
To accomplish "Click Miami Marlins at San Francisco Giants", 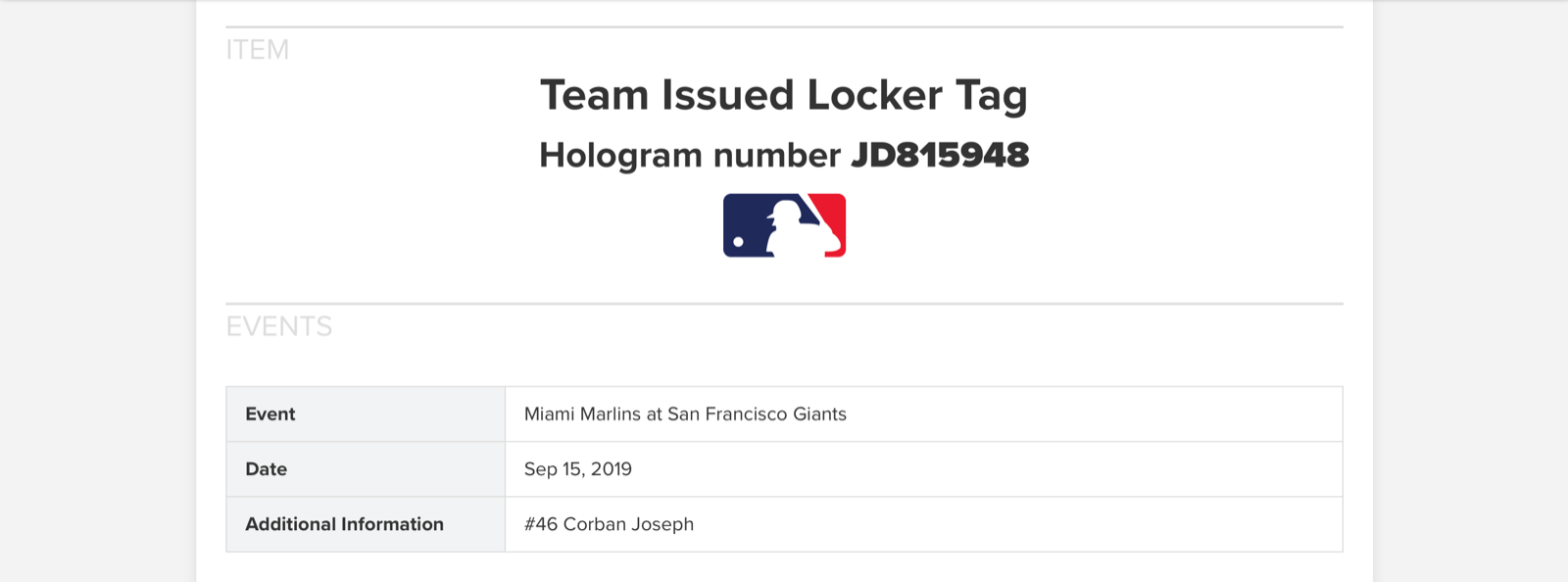I will 685,413.
